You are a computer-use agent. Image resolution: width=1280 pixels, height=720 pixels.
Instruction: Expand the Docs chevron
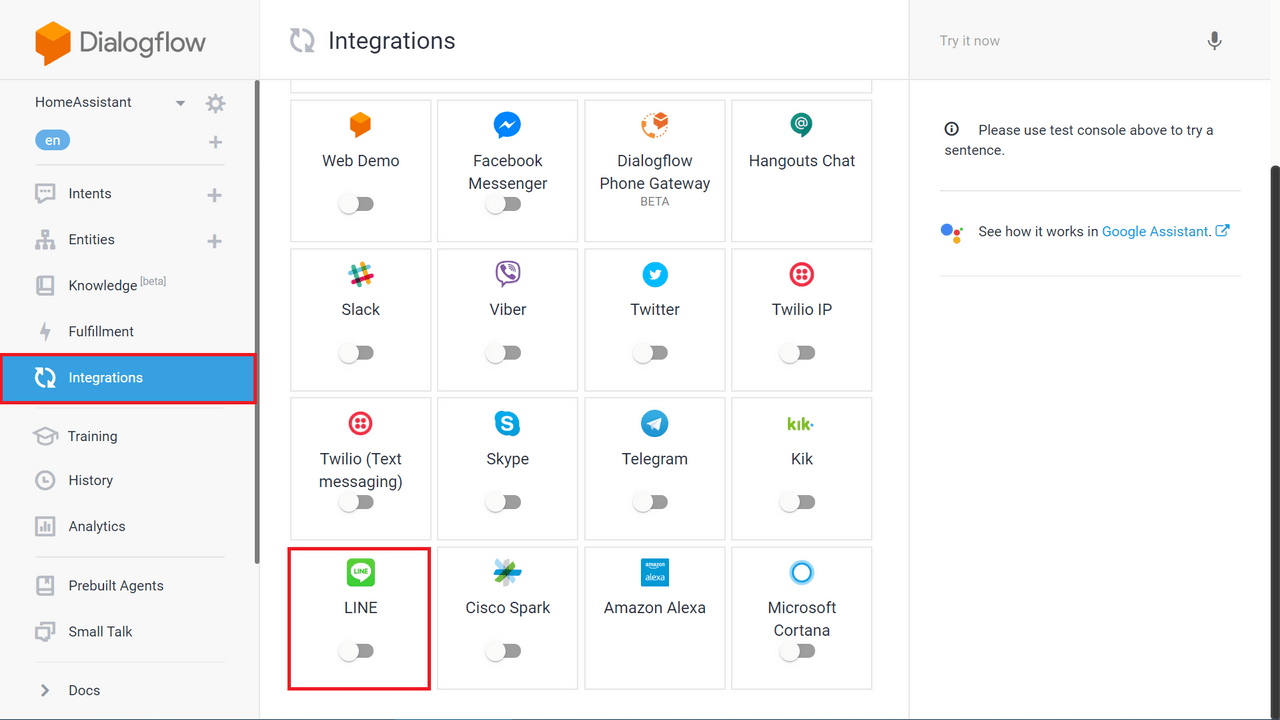click(44, 690)
